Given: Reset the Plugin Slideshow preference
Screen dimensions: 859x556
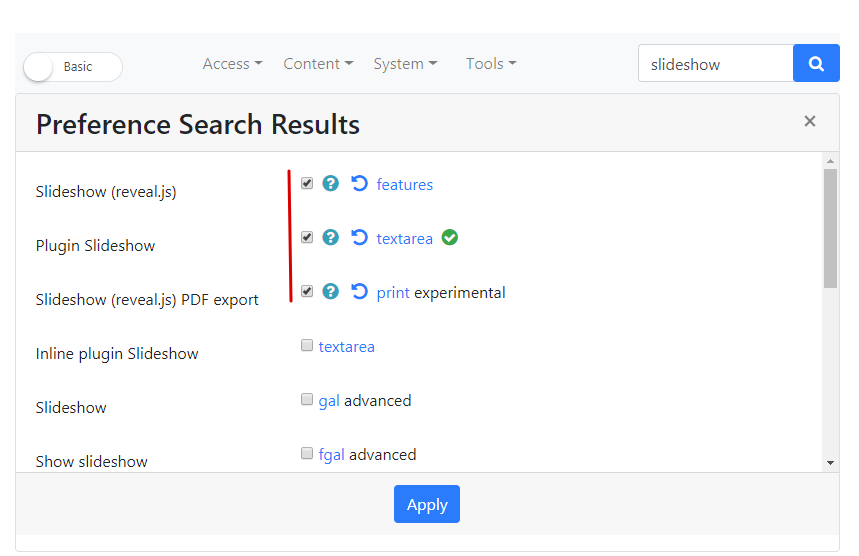Looking at the screenshot, I should tap(359, 237).
